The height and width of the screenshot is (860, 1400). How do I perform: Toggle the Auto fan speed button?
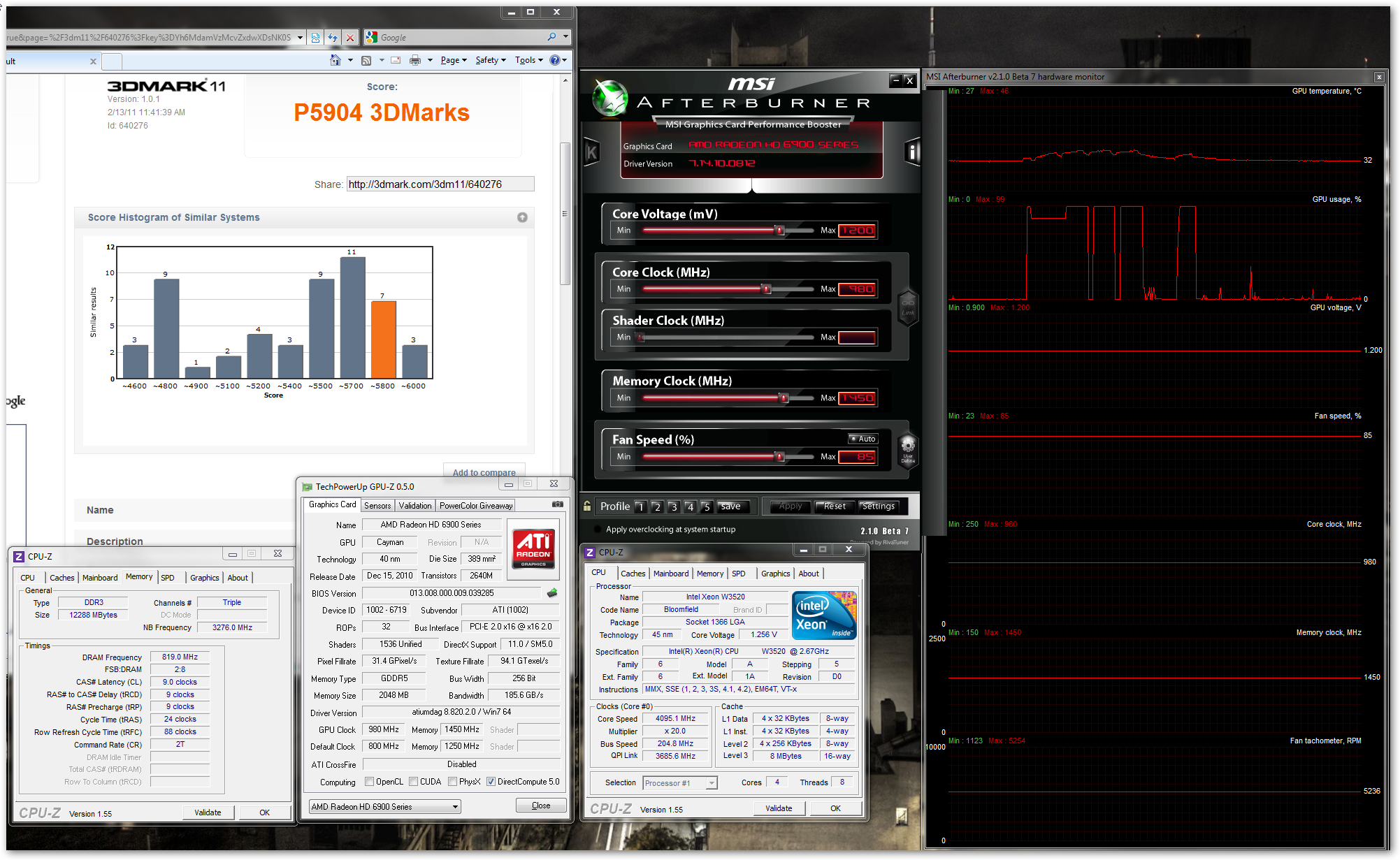click(863, 439)
